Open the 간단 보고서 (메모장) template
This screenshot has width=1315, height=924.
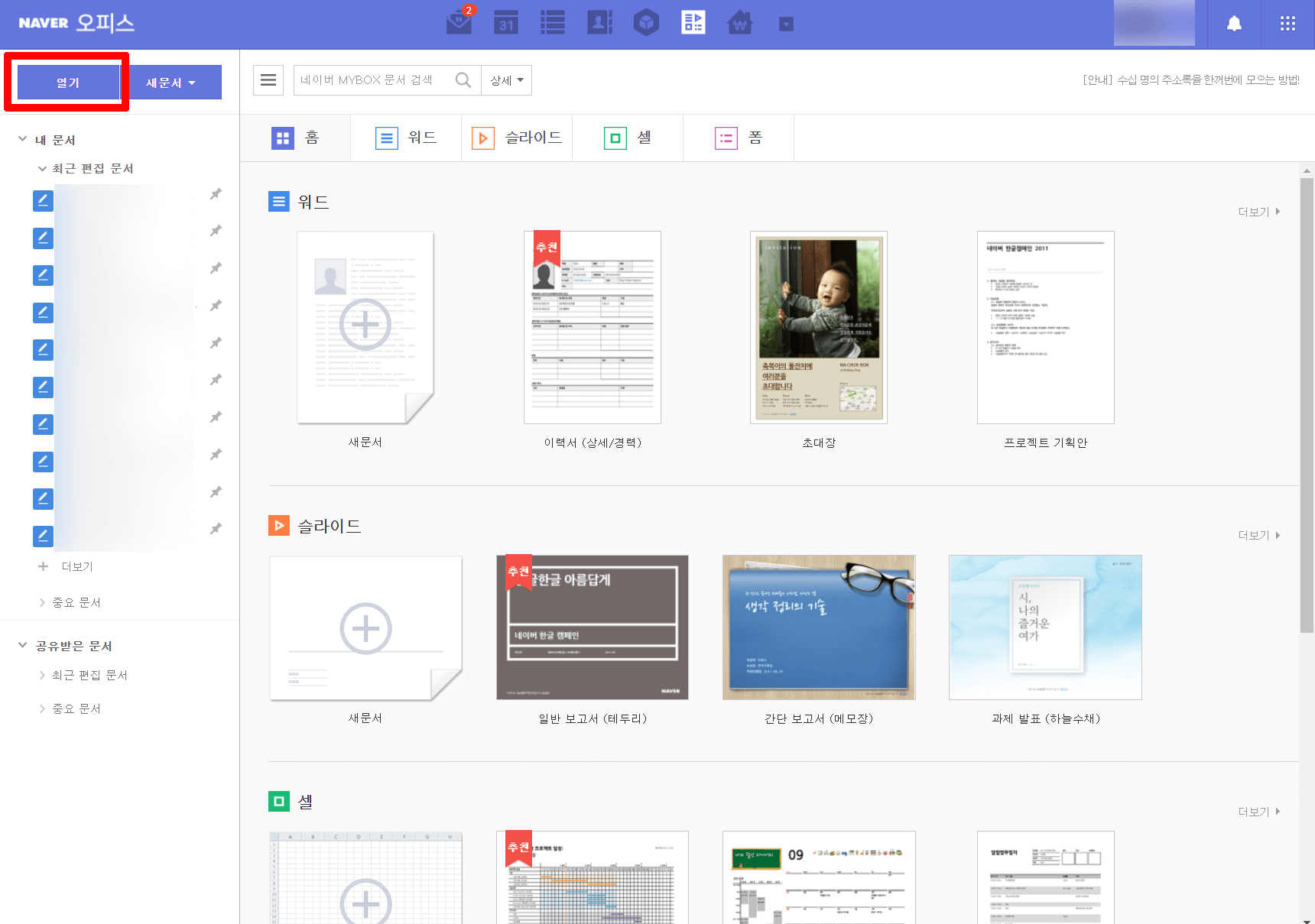(819, 627)
